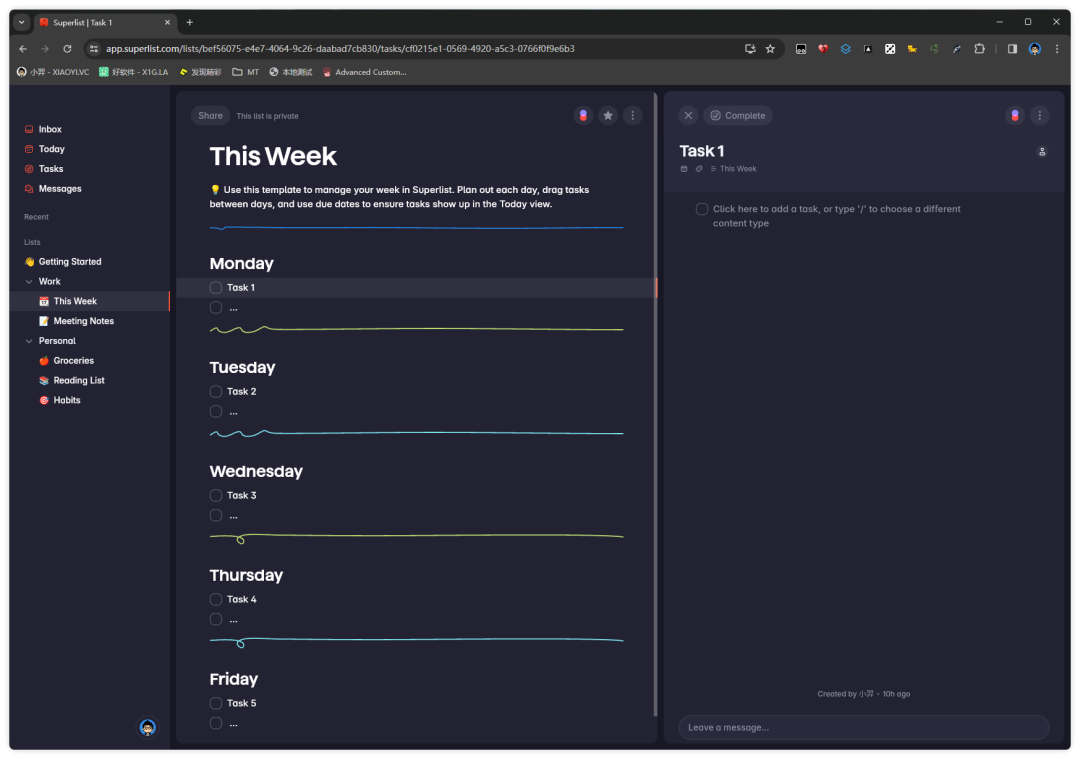
Task: Star the This Week list
Action: click(608, 116)
